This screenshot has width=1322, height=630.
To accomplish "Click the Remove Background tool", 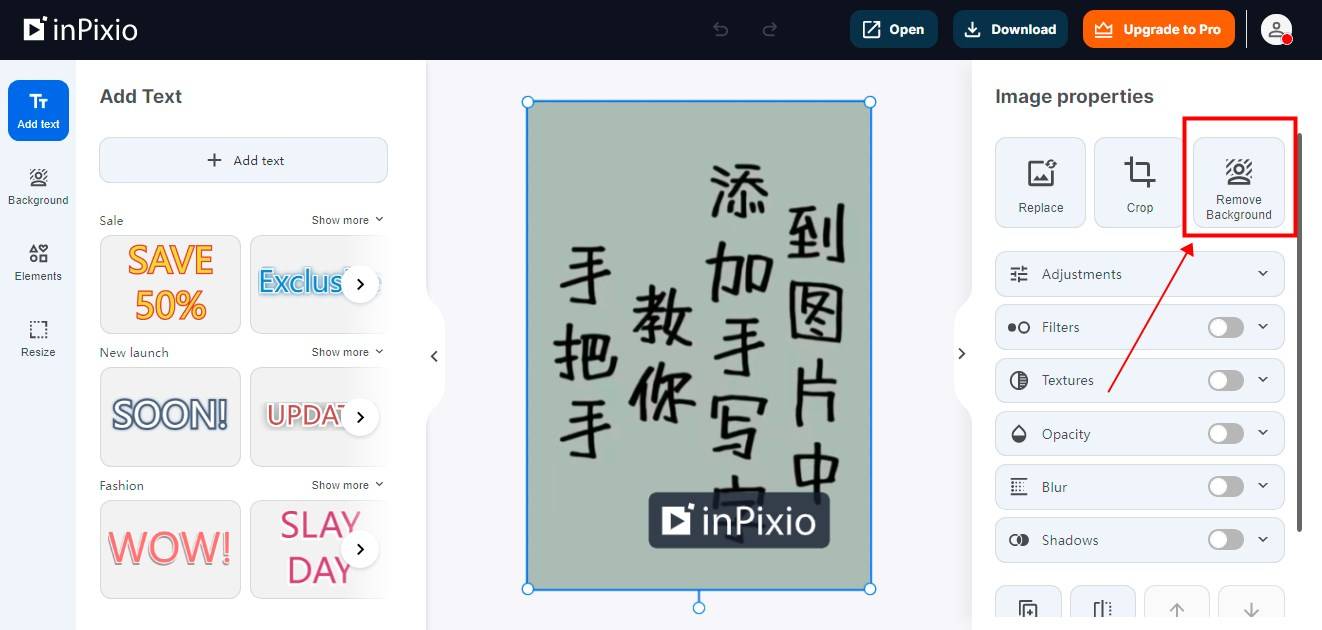I will [1238, 182].
